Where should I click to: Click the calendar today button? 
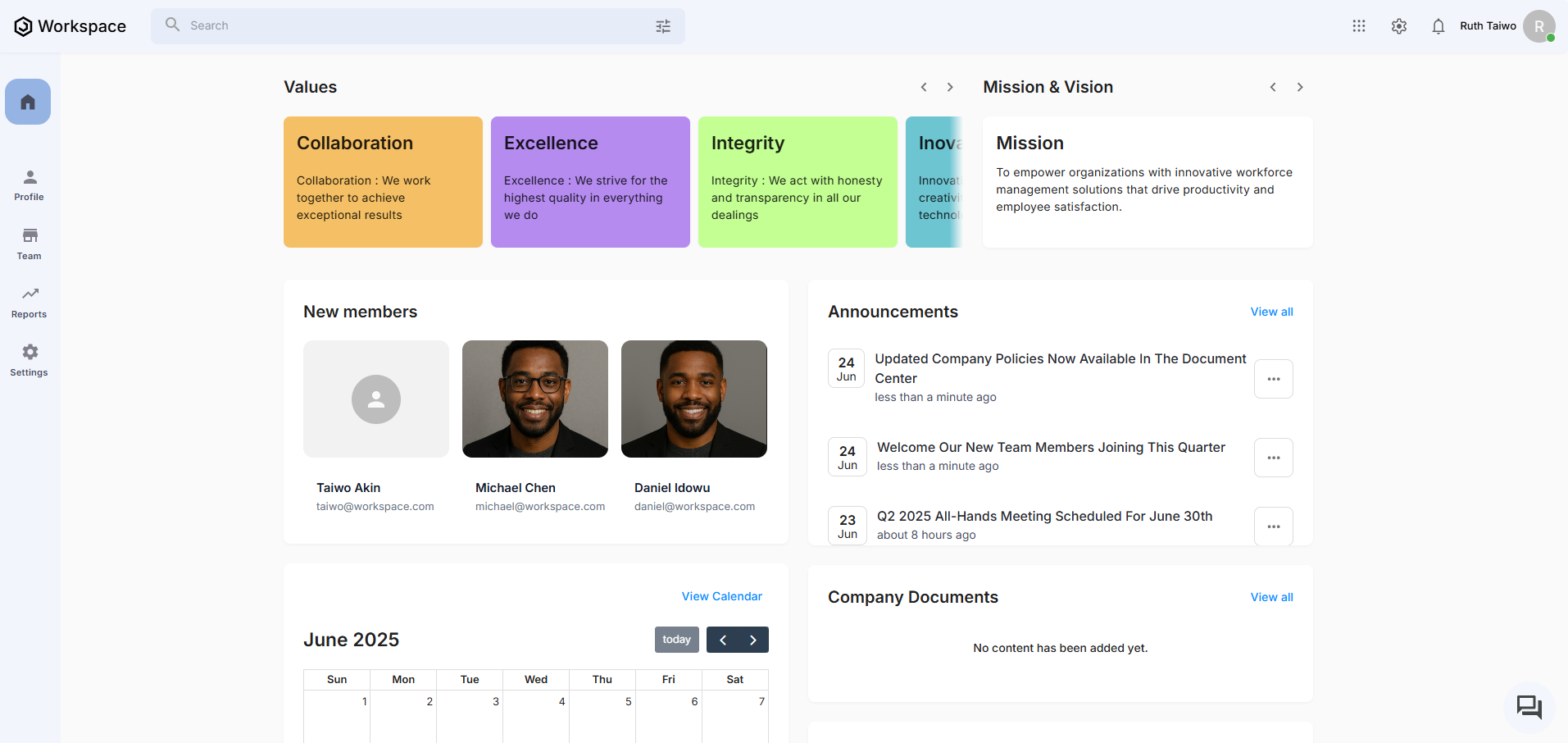[x=676, y=640]
